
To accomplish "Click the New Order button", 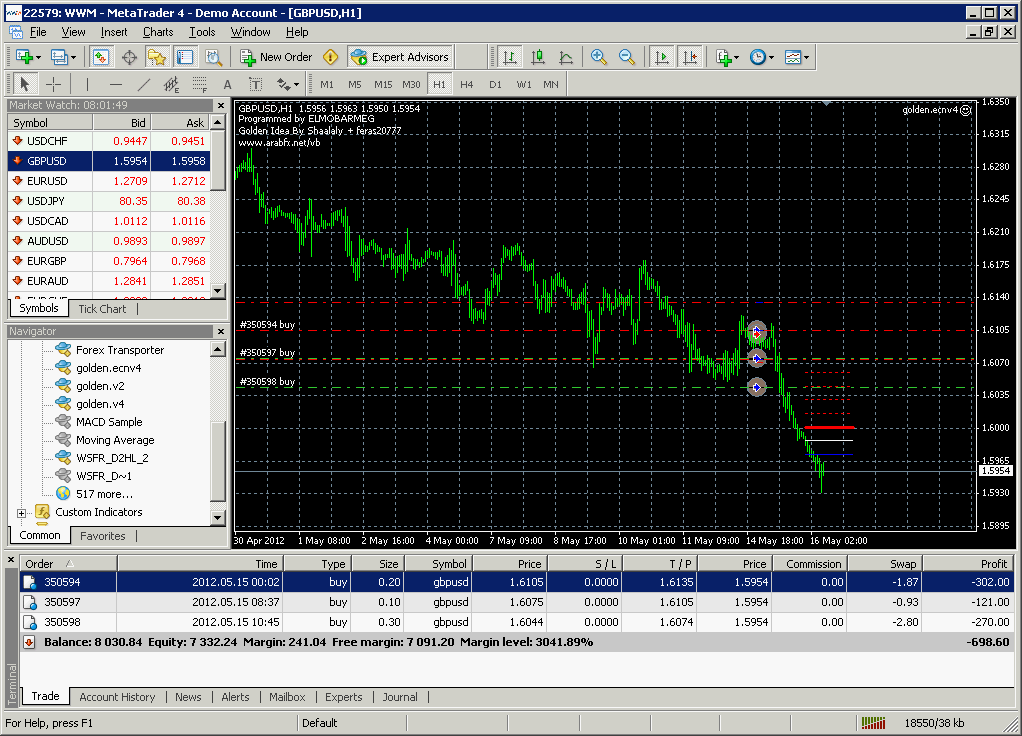I will point(276,57).
